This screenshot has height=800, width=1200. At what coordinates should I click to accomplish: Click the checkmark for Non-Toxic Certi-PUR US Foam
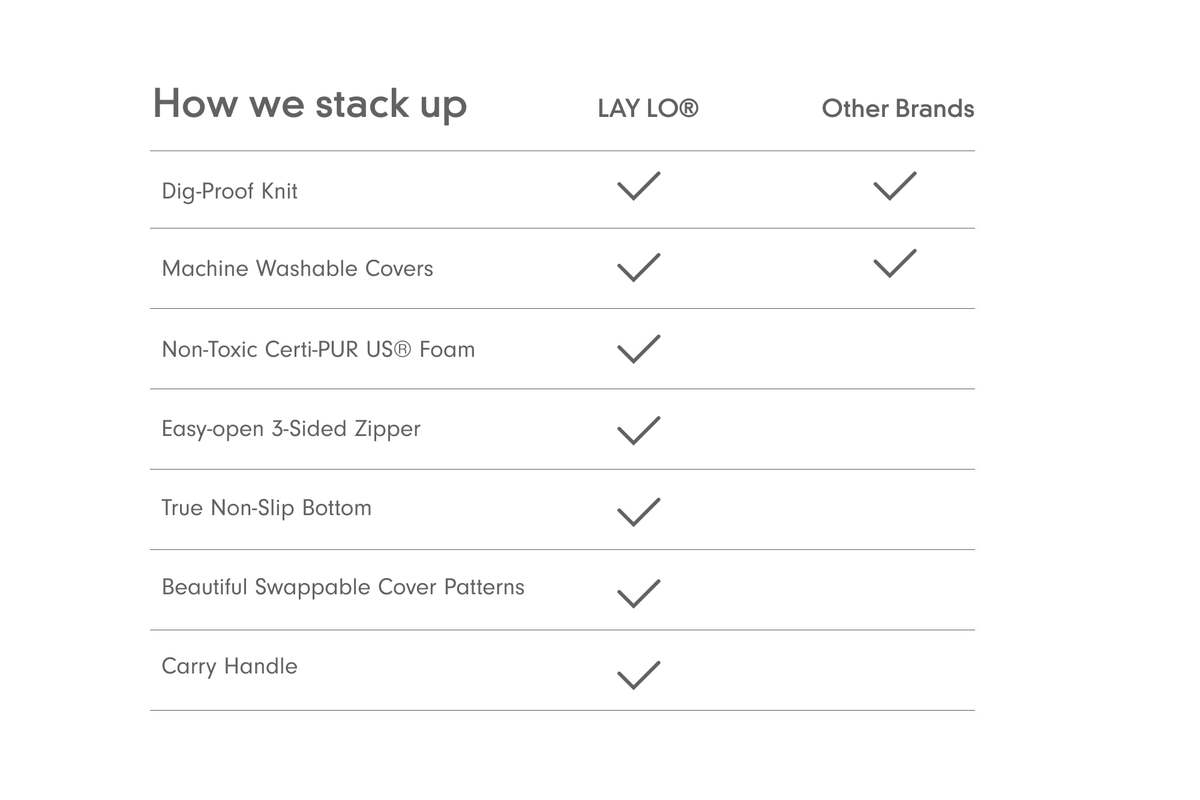pyautogui.click(x=639, y=349)
